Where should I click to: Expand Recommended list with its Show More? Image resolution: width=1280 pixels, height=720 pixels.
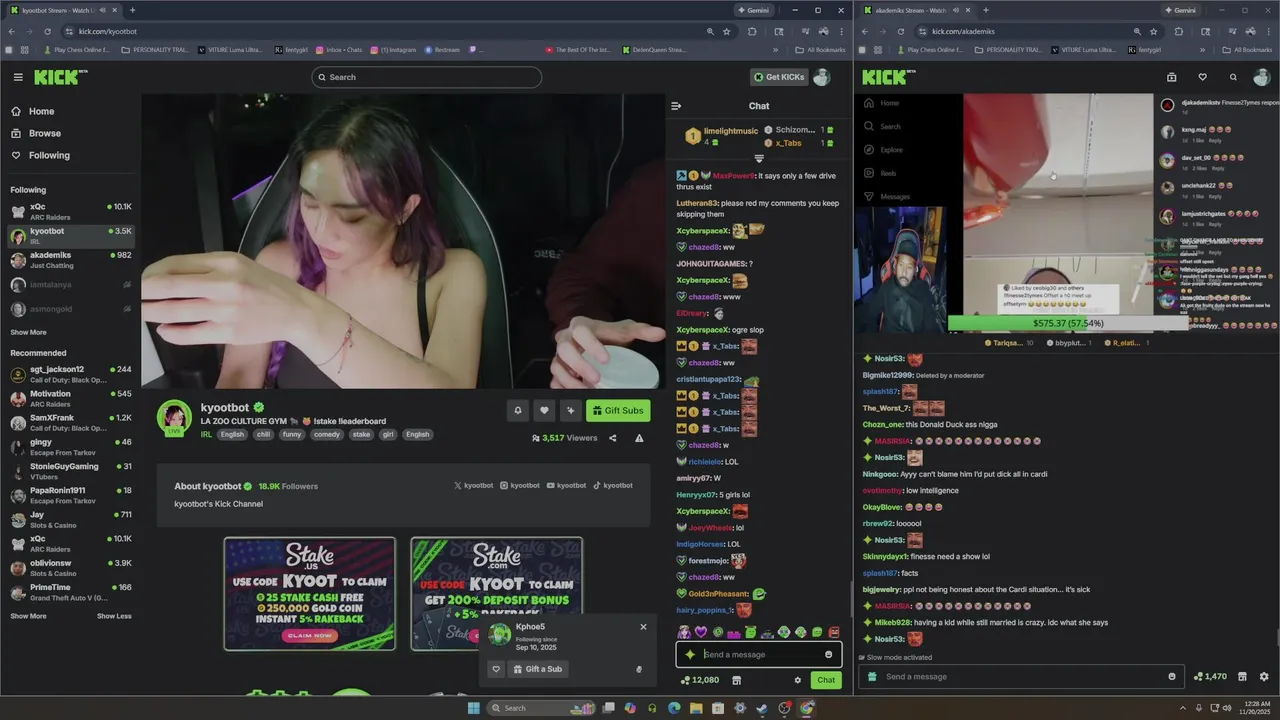pos(28,616)
